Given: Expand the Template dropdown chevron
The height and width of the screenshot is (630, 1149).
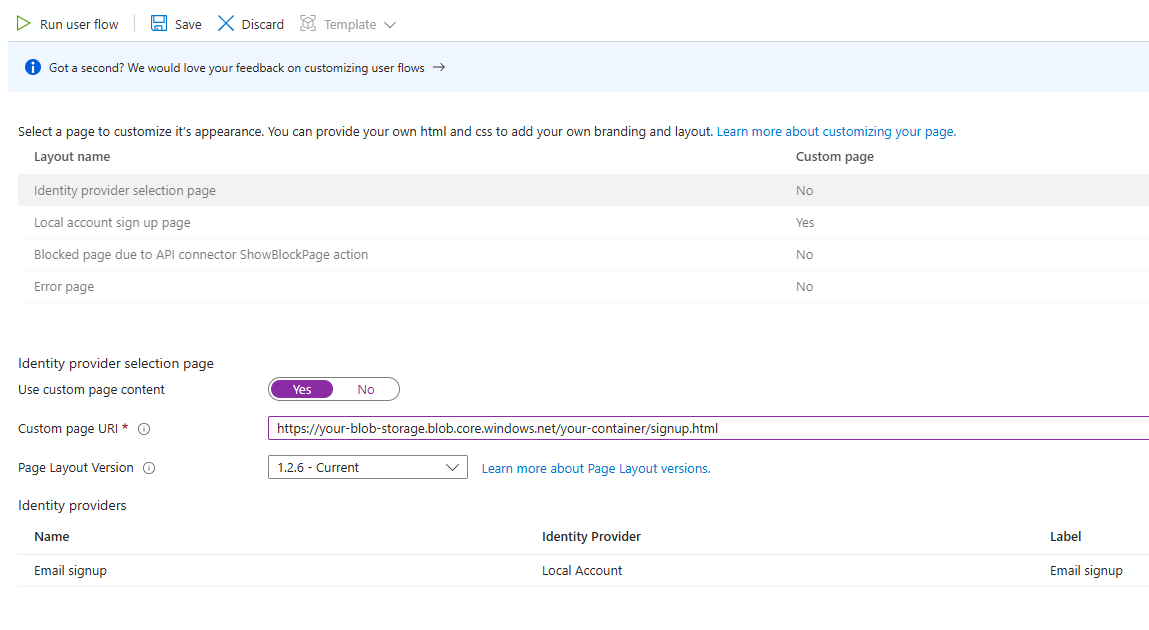Looking at the screenshot, I should 389,23.
